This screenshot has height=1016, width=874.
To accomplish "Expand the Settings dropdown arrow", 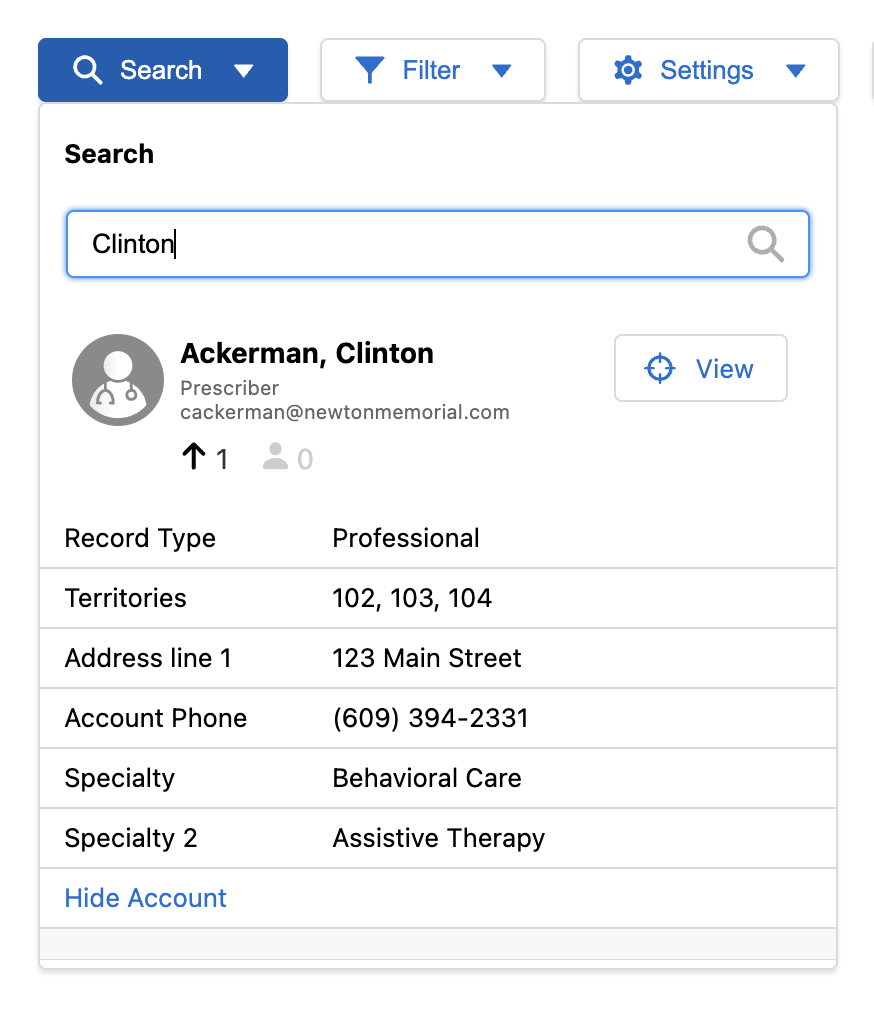I will point(796,71).
